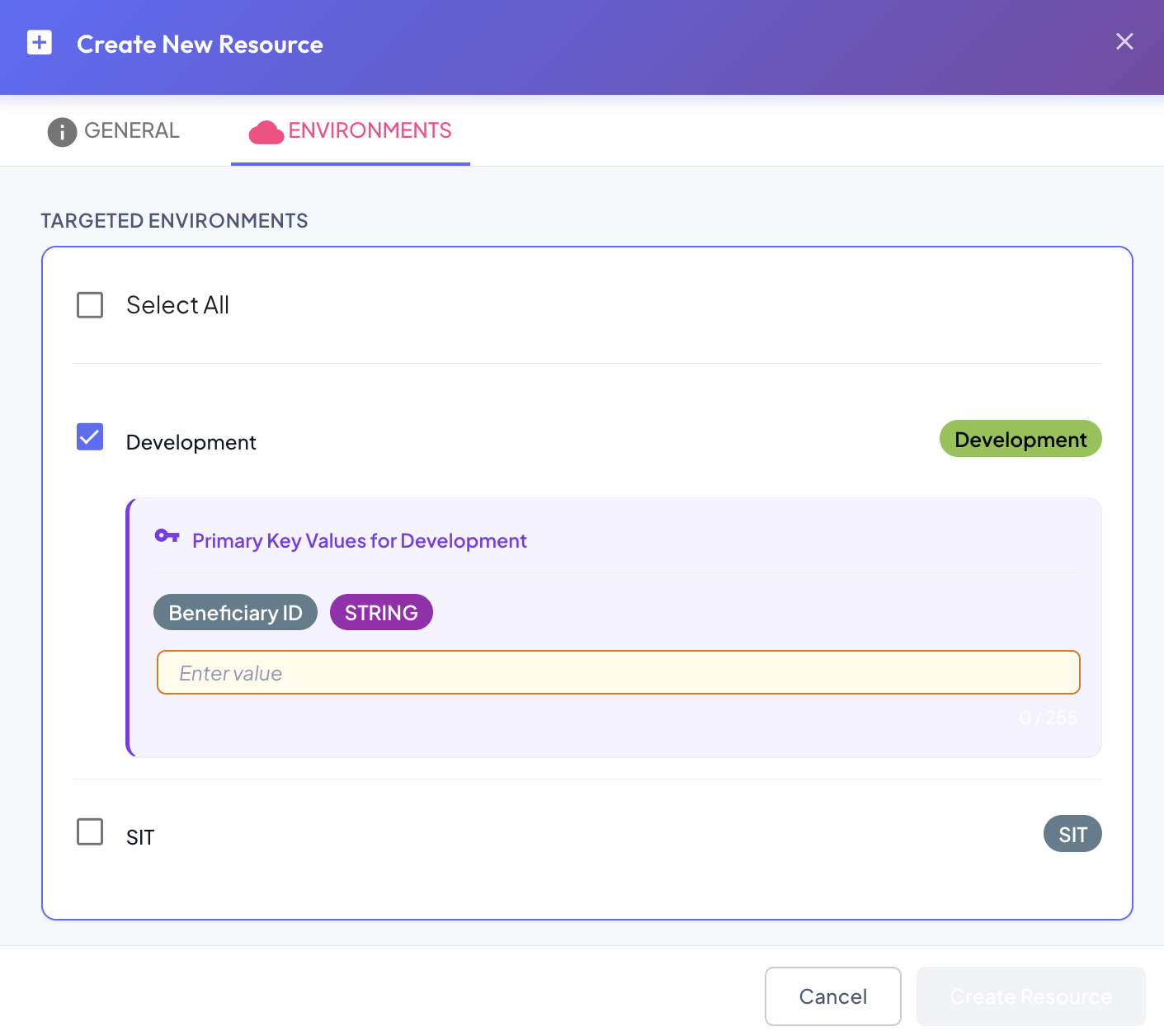Click the Select All label text

tap(177, 305)
